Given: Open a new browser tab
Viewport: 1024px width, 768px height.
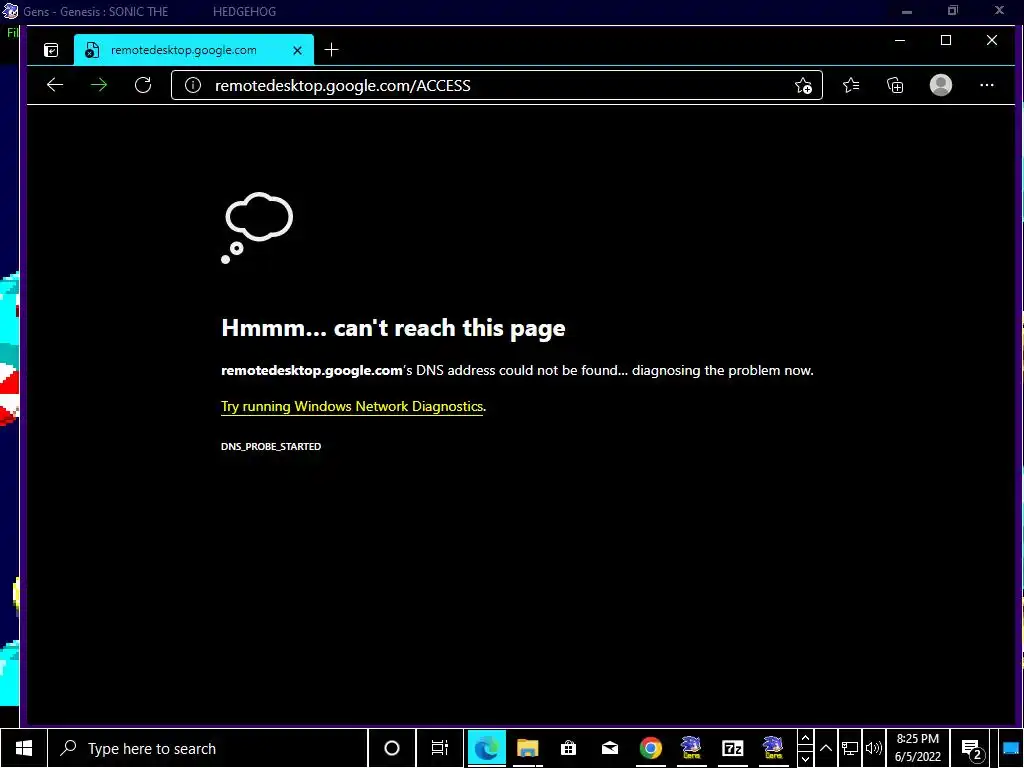Looking at the screenshot, I should (331, 50).
